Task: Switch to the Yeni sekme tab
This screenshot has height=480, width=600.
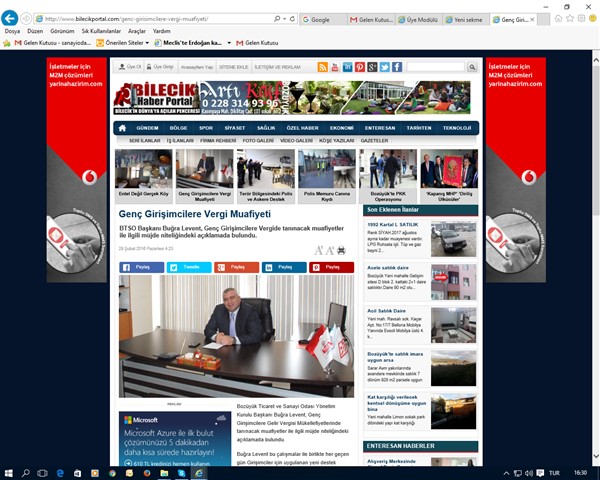Action: (465, 19)
